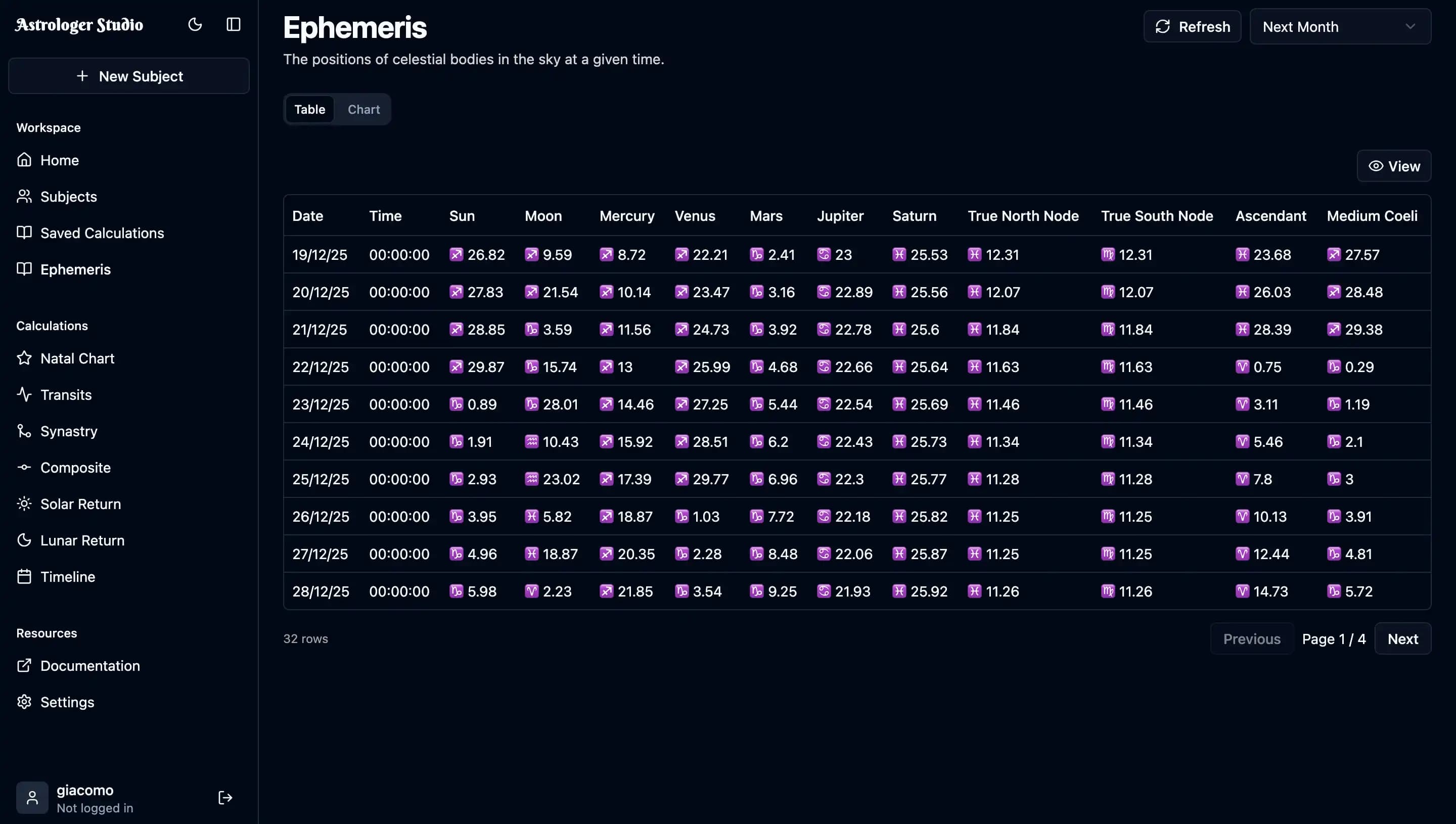The image size is (1456, 824).
Task: Toggle the View option above the table
Action: [1394, 166]
